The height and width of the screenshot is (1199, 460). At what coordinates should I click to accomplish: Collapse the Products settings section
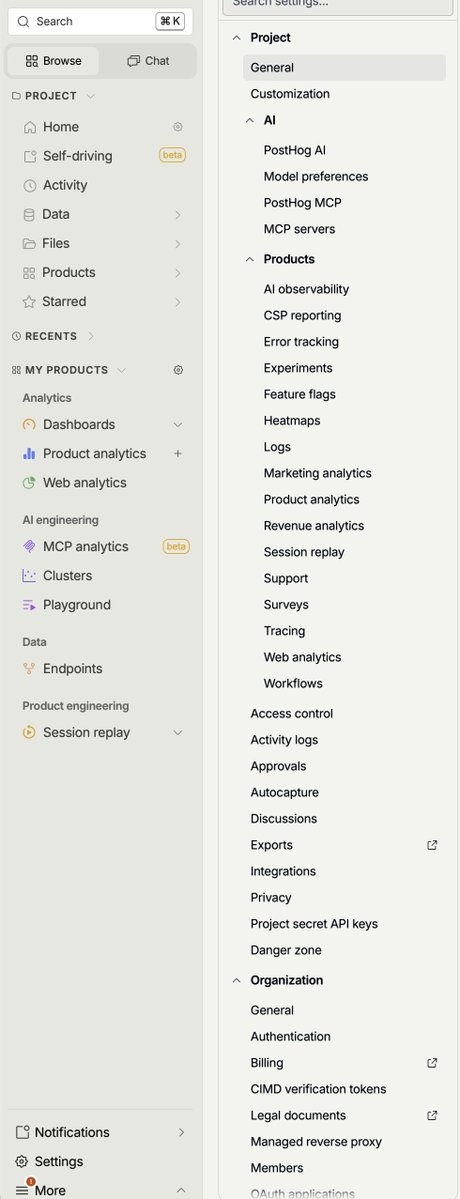tap(249, 259)
